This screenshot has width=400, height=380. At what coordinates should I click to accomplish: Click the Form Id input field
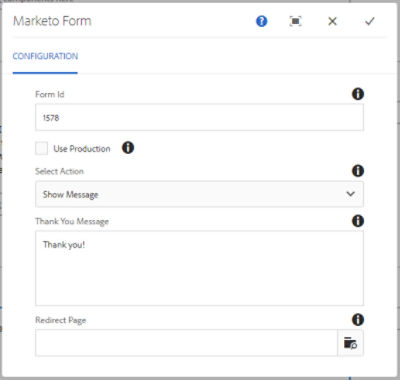pyautogui.click(x=199, y=117)
